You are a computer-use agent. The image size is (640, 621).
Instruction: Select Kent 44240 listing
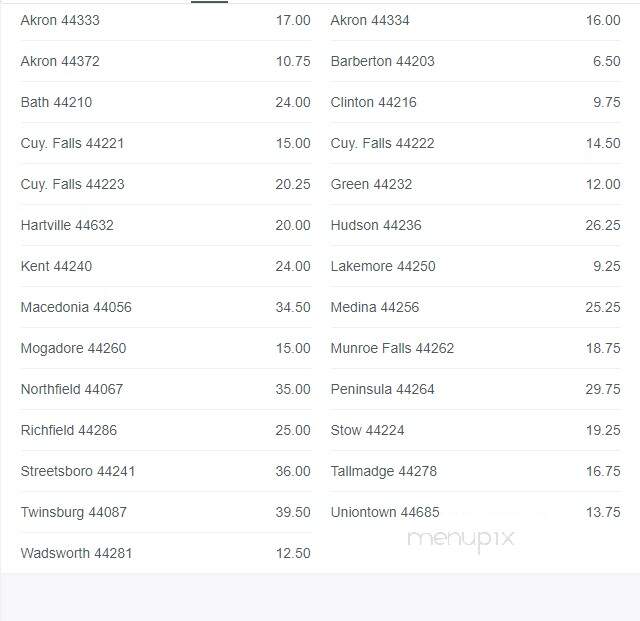click(166, 266)
